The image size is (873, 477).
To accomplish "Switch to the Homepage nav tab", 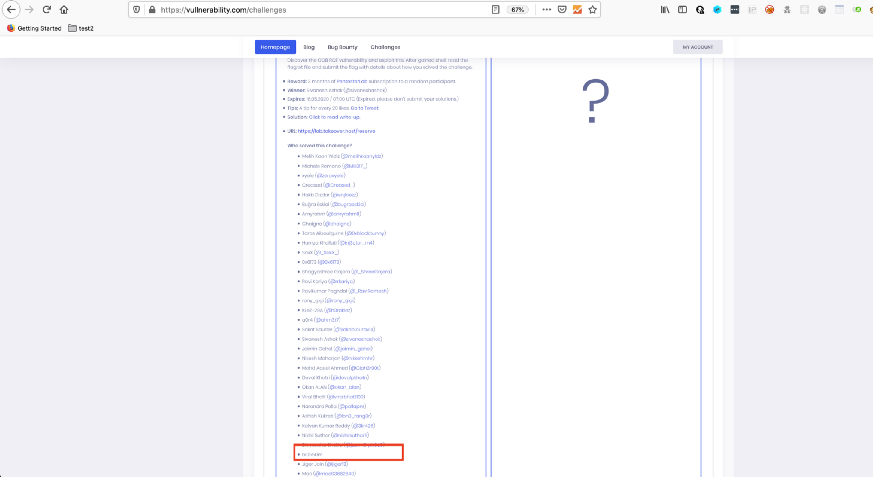I will [275, 47].
